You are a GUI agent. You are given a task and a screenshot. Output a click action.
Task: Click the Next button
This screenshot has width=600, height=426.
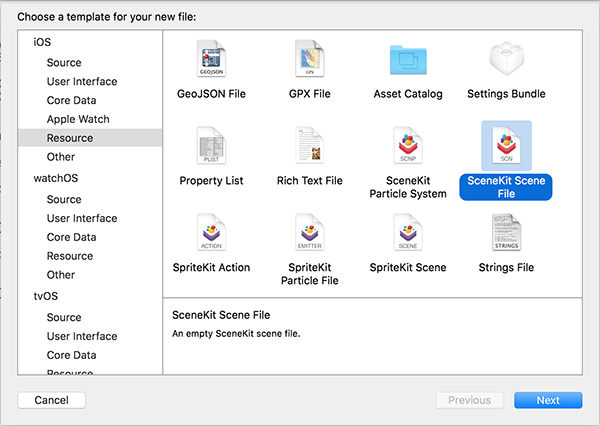pyautogui.click(x=548, y=400)
